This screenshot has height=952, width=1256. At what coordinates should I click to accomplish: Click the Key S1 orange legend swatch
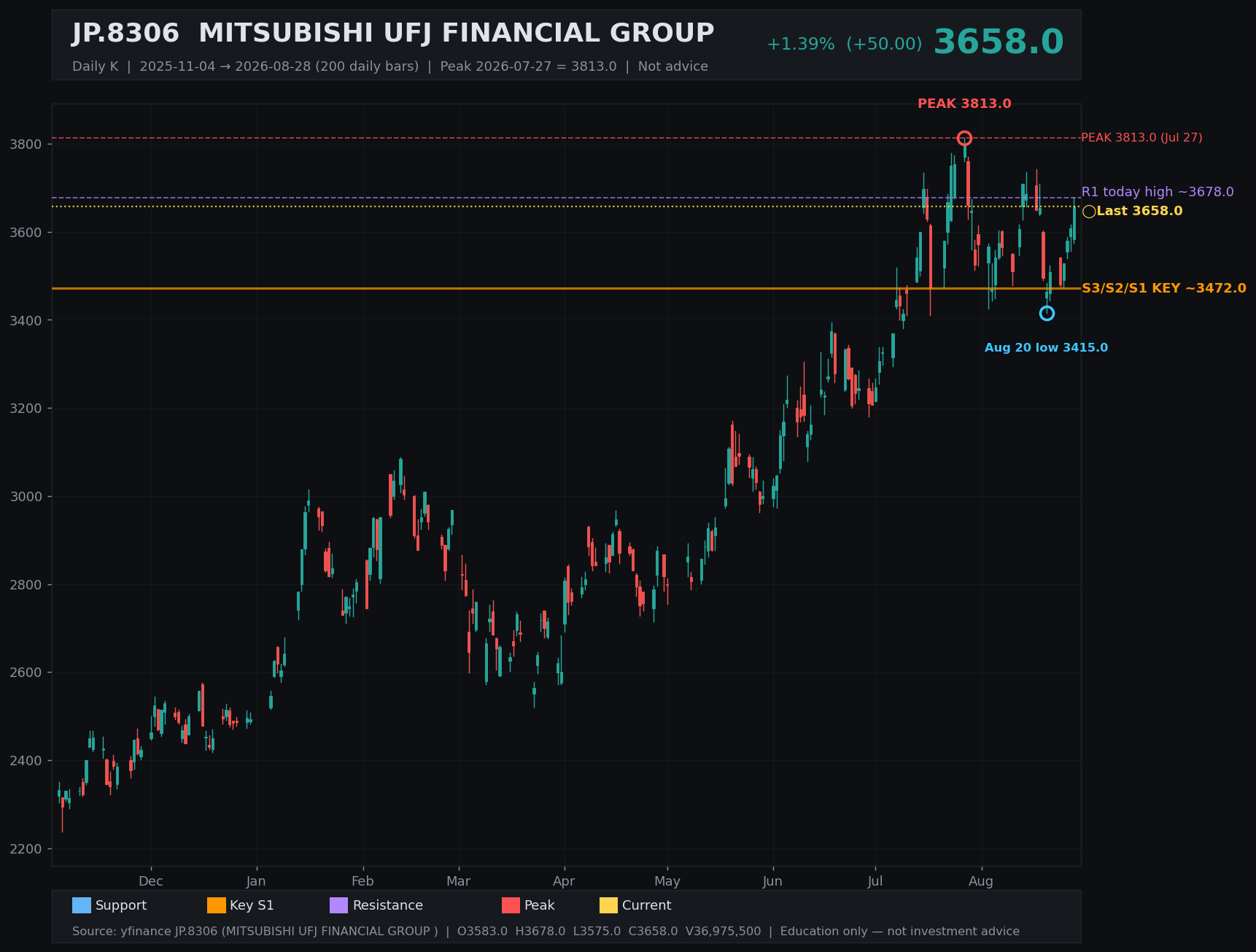pyautogui.click(x=217, y=905)
